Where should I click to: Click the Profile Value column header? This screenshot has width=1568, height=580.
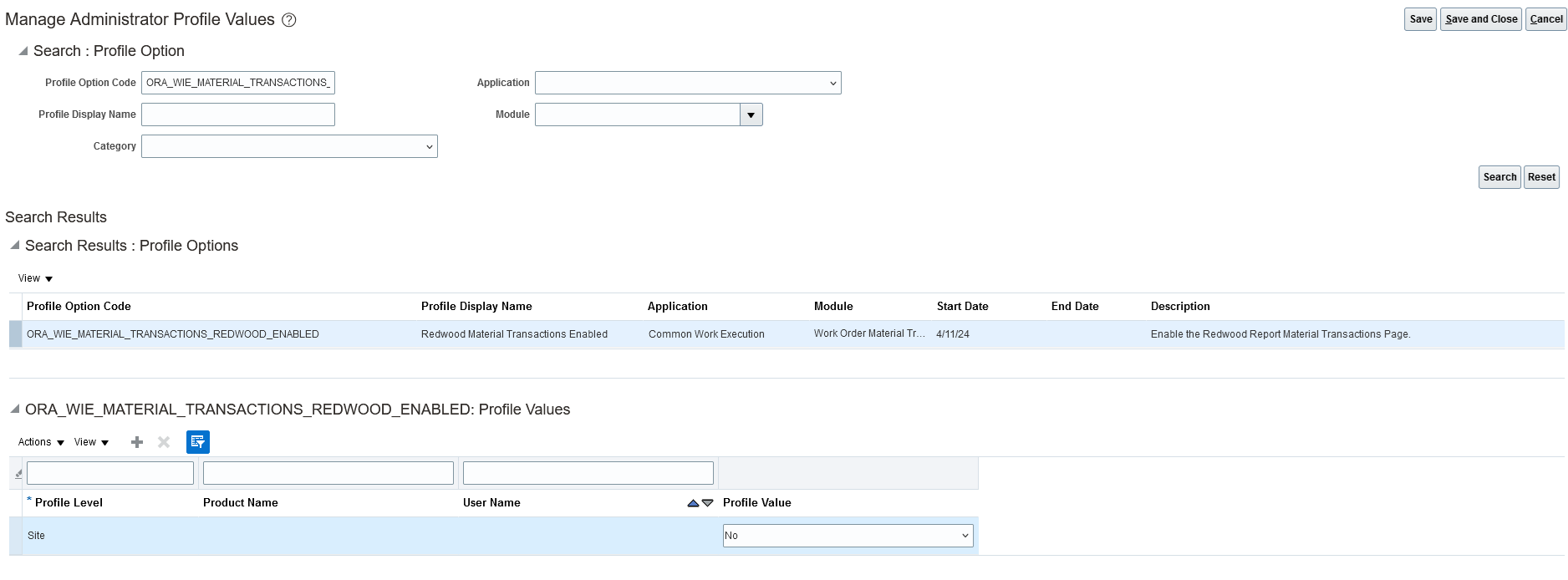pyautogui.click(x=757, y=503)
